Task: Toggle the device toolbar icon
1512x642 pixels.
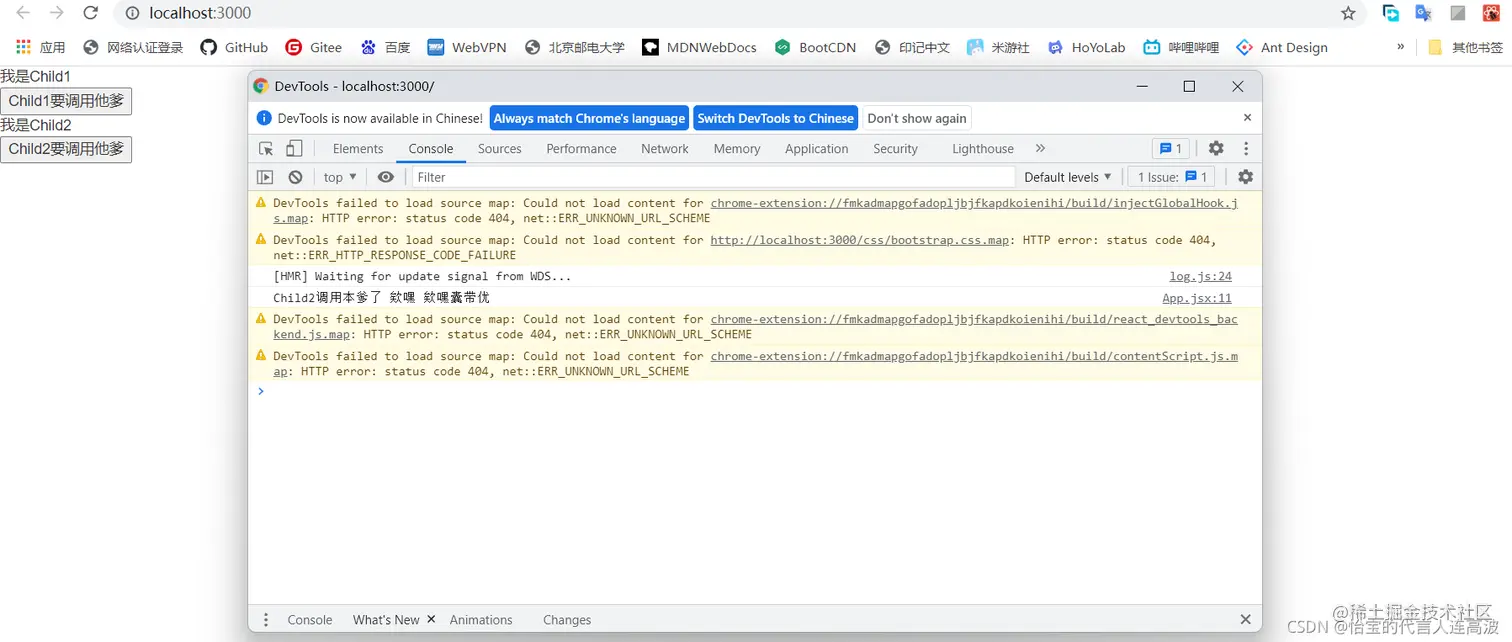Action: coord(294,148)
